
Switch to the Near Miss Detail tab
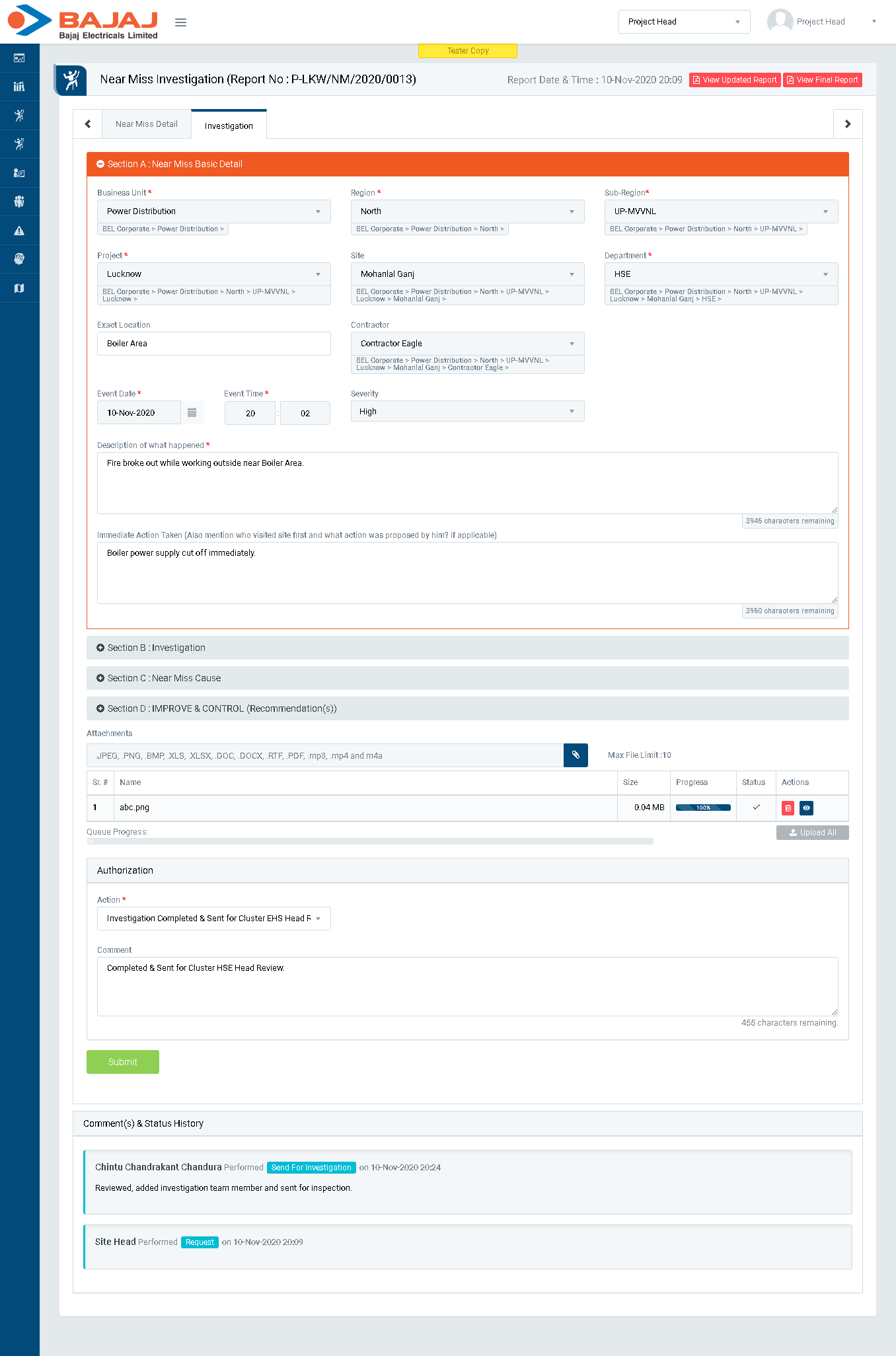click(146, 124)
